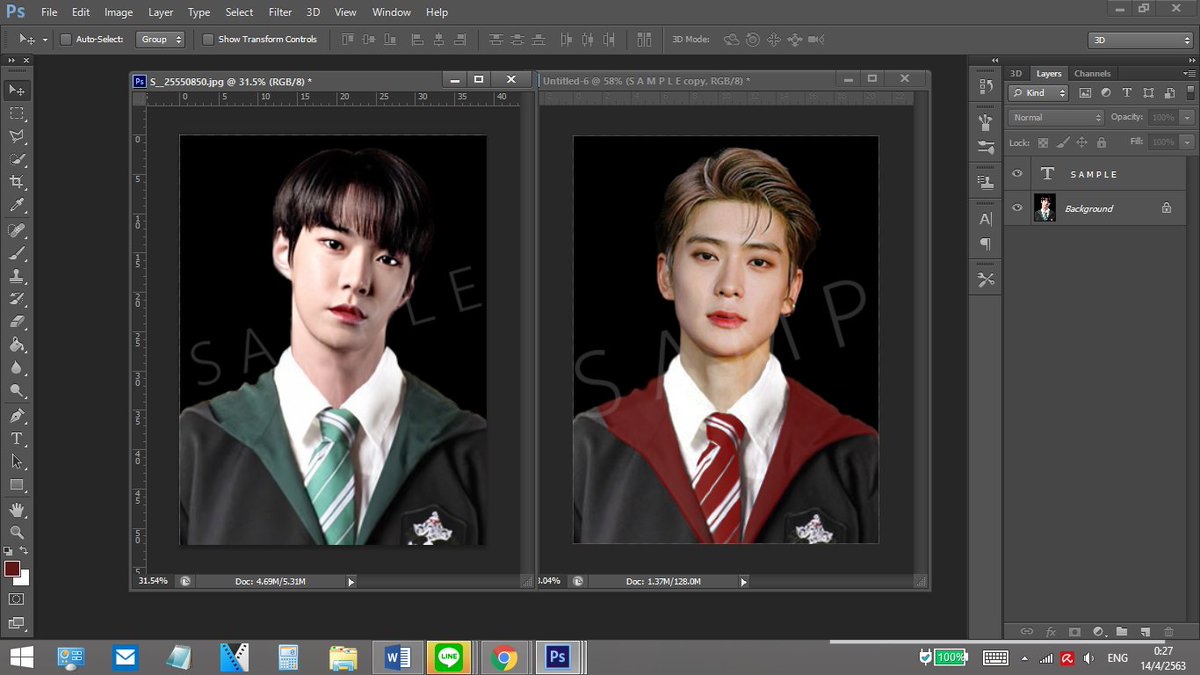Open the Fill slider dropdown arrow
The width and height of the screenshot is (1200, 675).
pyautogui.click(x=1186, y=143)
